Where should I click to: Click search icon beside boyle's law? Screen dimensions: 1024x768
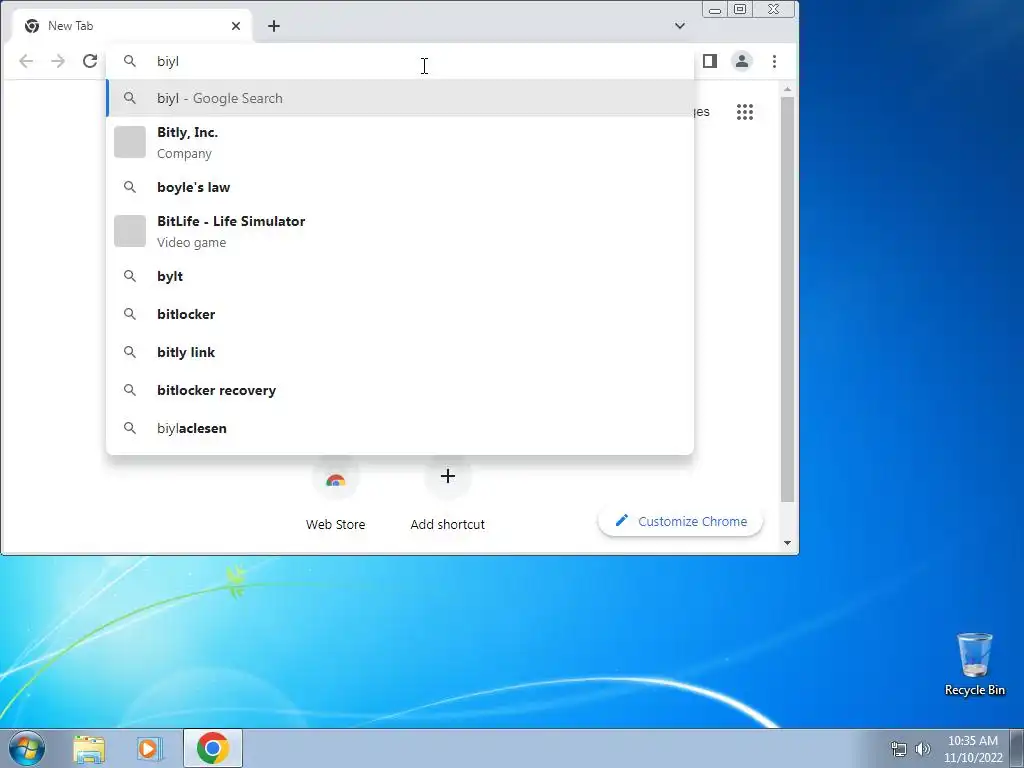(130, 187)
